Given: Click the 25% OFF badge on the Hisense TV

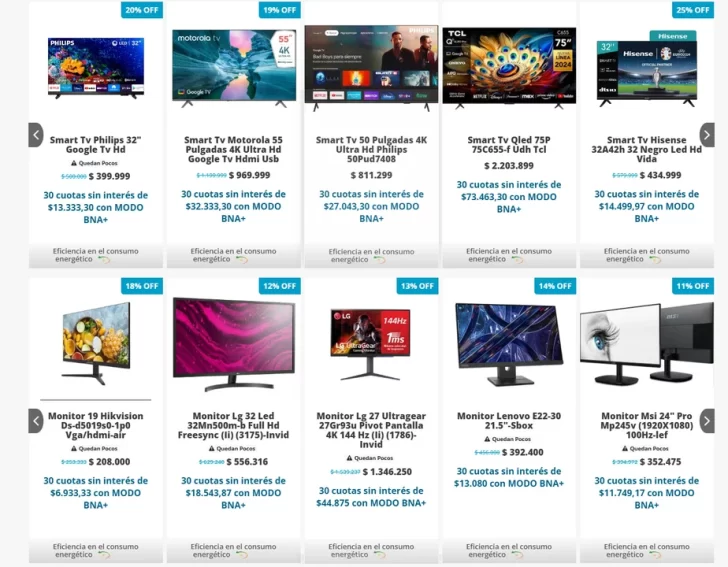Looking at the screenshot, I should pos(693,10).
